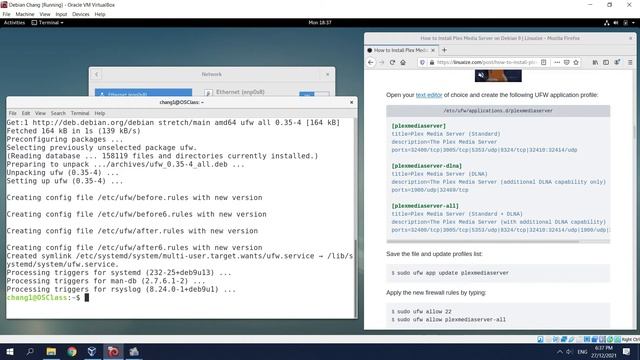
Task: Open terminal Help menu
Action: tap(100, 113)
